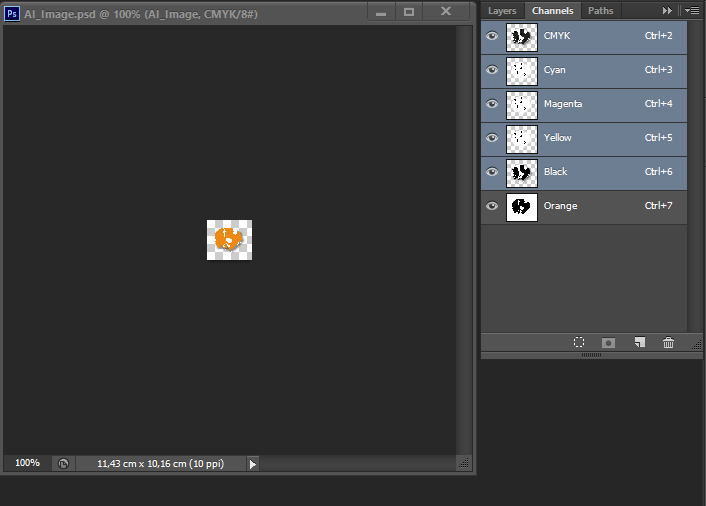The image size is (706, 506).
Task: Click the Ctrl+7 shortcut label
Action: (x=658, y=206)
